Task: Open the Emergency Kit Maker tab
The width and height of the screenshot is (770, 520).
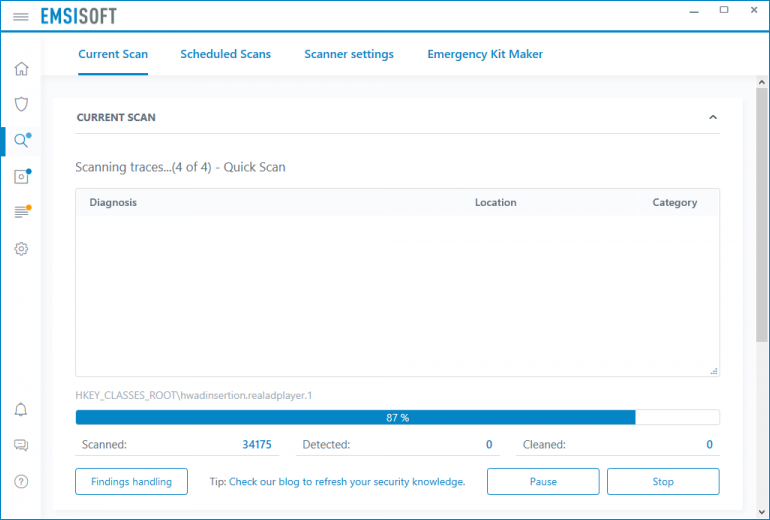Action: point(485,54)
